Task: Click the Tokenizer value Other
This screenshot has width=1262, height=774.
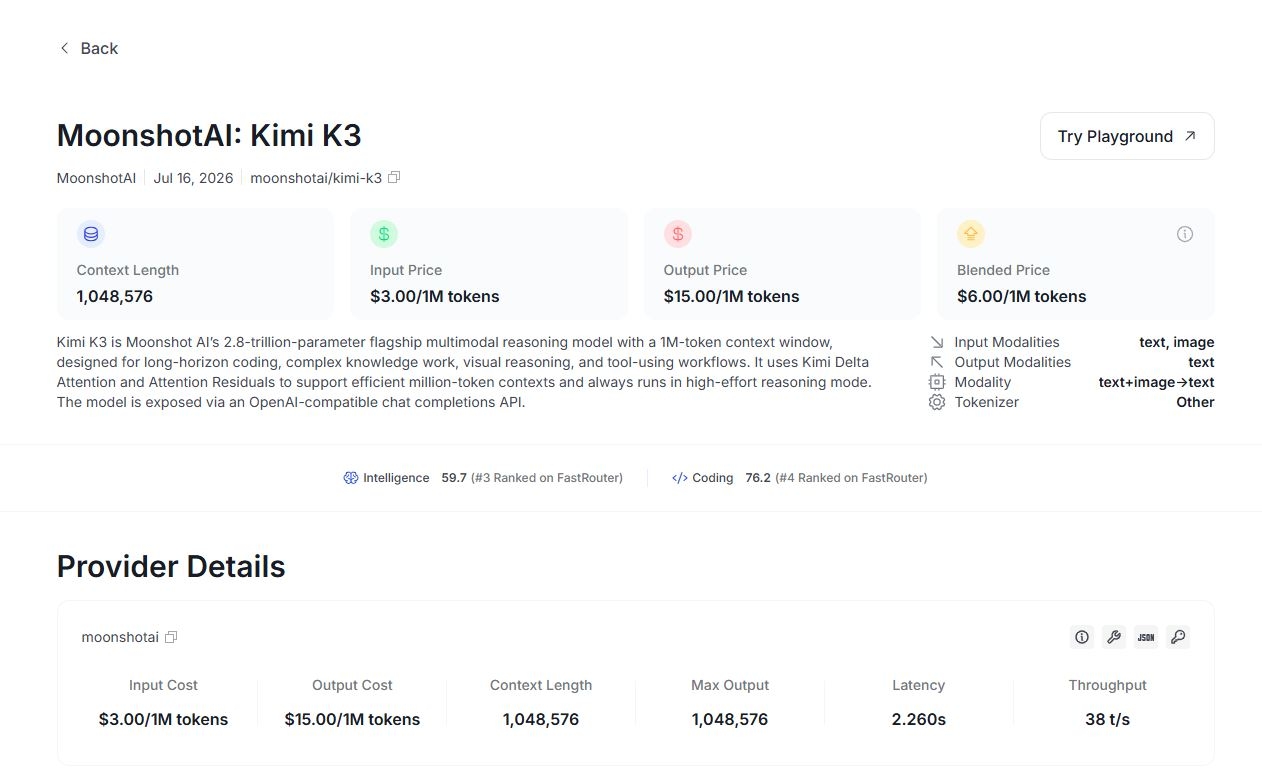Action: [x=1195, y=402]
